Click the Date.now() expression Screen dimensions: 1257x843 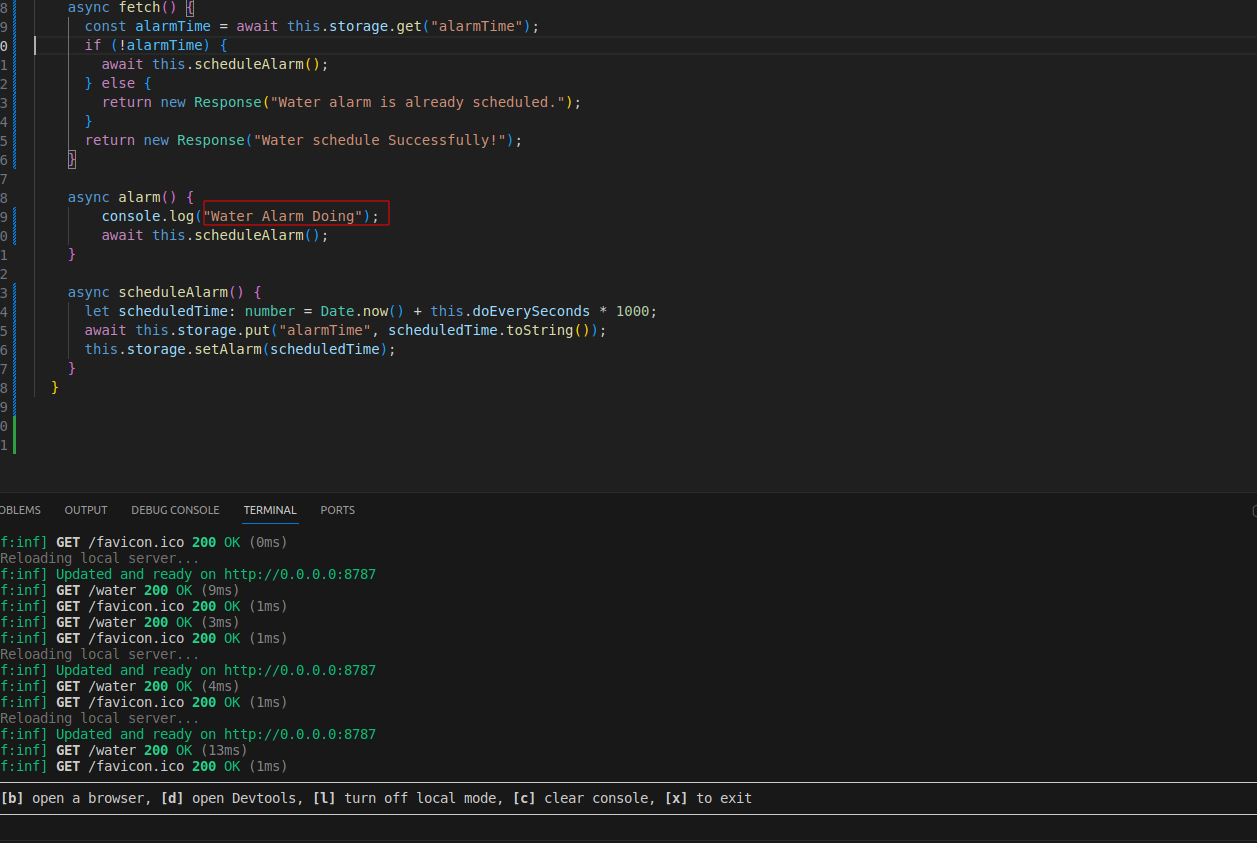pyautogui.click(x=362, y=311)
